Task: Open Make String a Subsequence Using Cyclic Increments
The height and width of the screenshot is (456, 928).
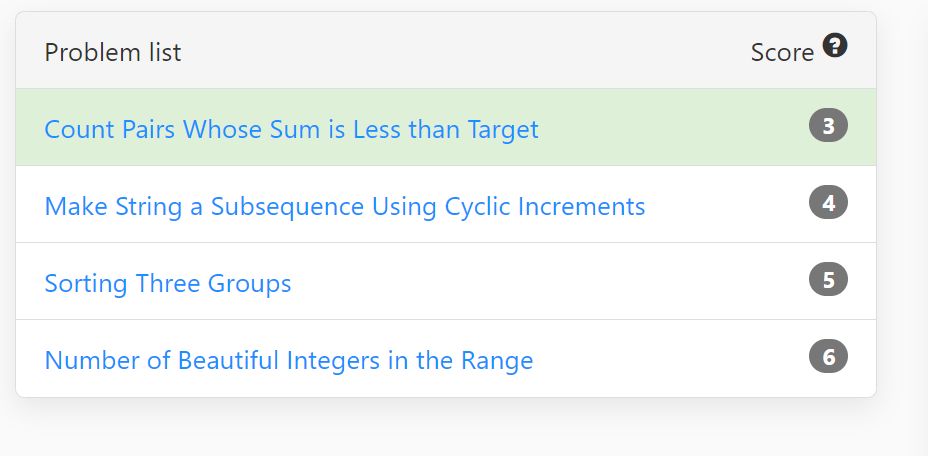Action: tap(344, 206)
